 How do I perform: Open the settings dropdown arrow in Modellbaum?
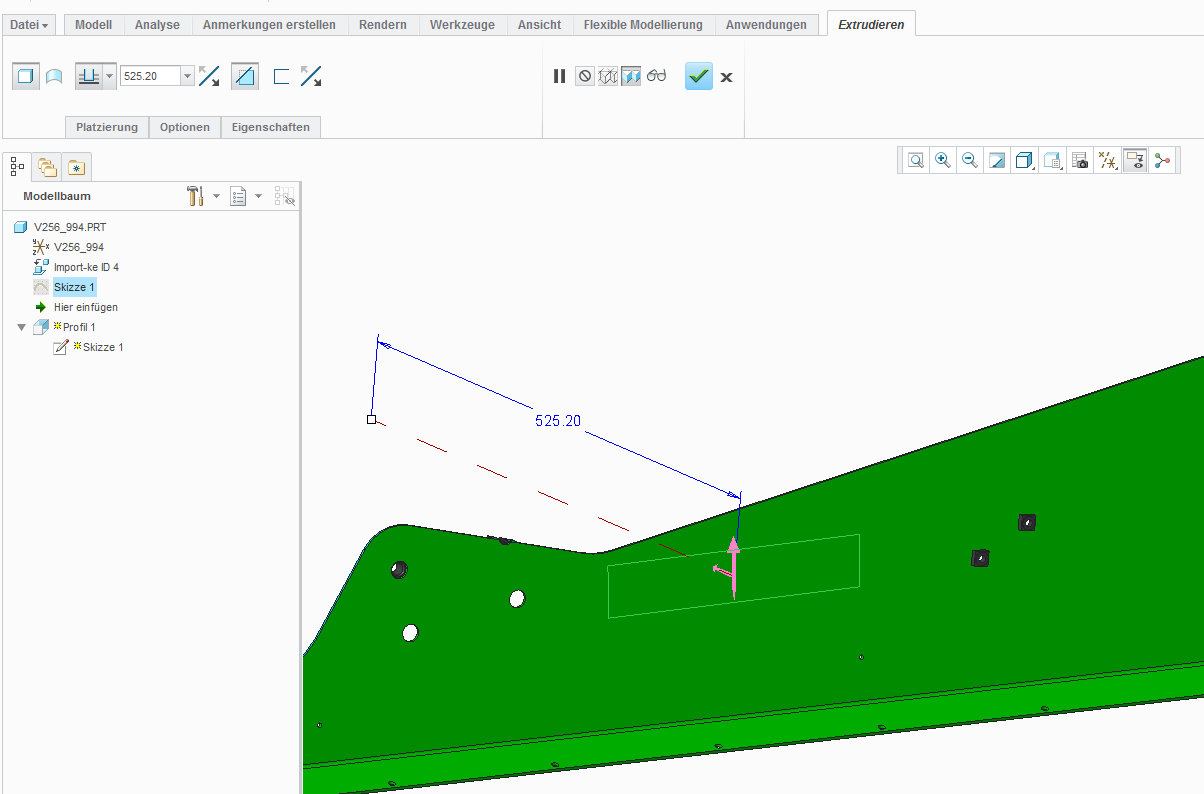click(216, 196)
